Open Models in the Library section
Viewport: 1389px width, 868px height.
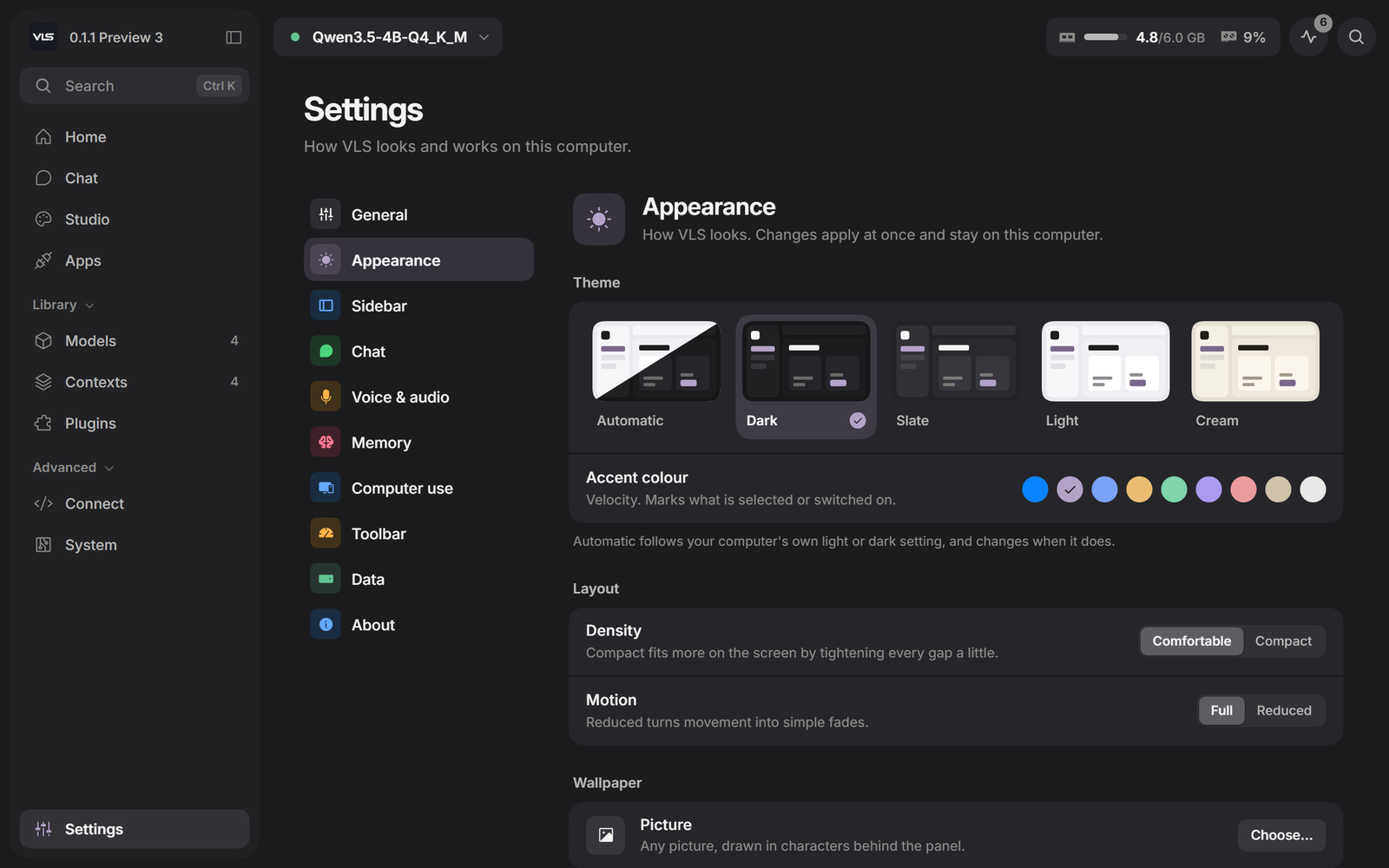pos(135,341)
